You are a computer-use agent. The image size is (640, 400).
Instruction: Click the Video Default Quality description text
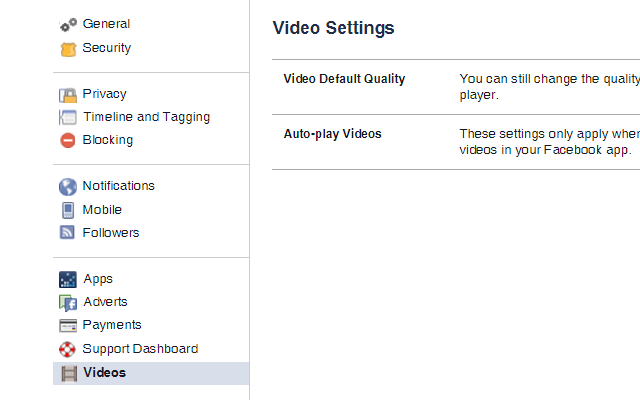click(x=548, y=87)
